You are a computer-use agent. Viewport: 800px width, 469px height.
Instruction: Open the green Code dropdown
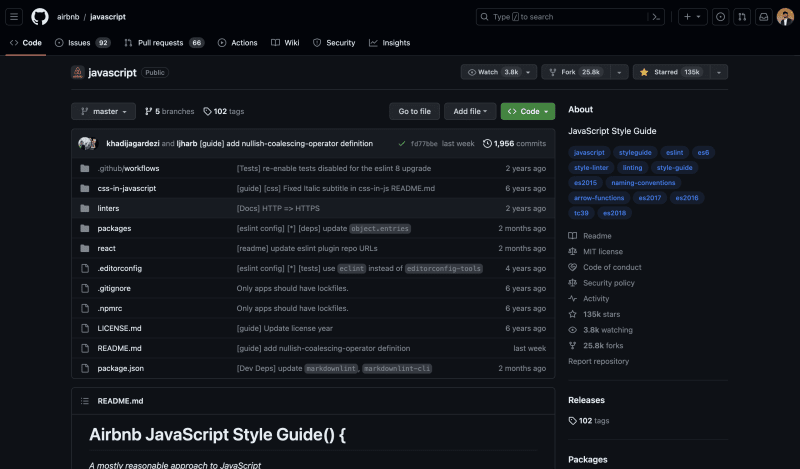528,111
